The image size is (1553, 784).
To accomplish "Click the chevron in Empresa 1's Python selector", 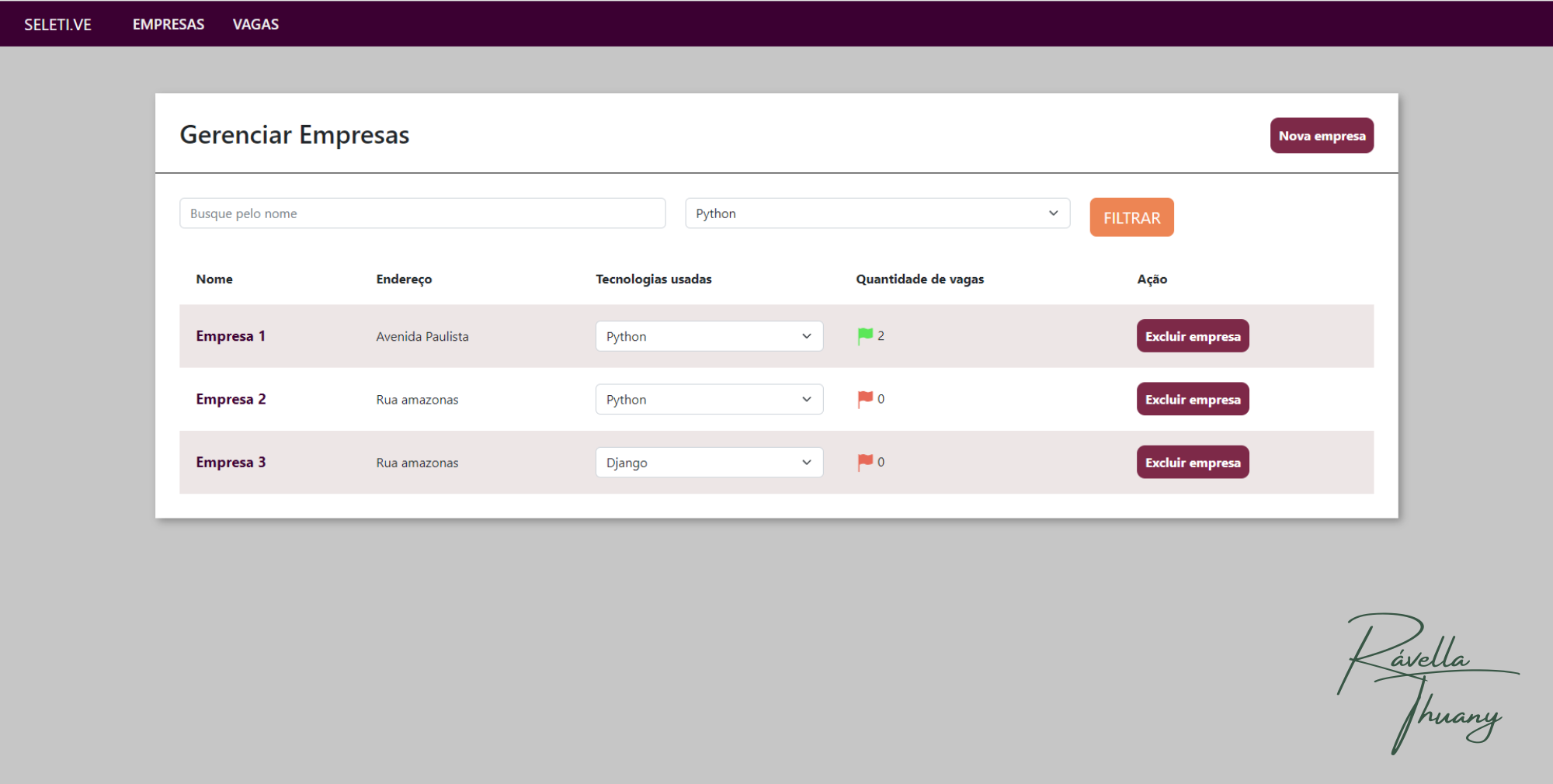I will (806, 336).
